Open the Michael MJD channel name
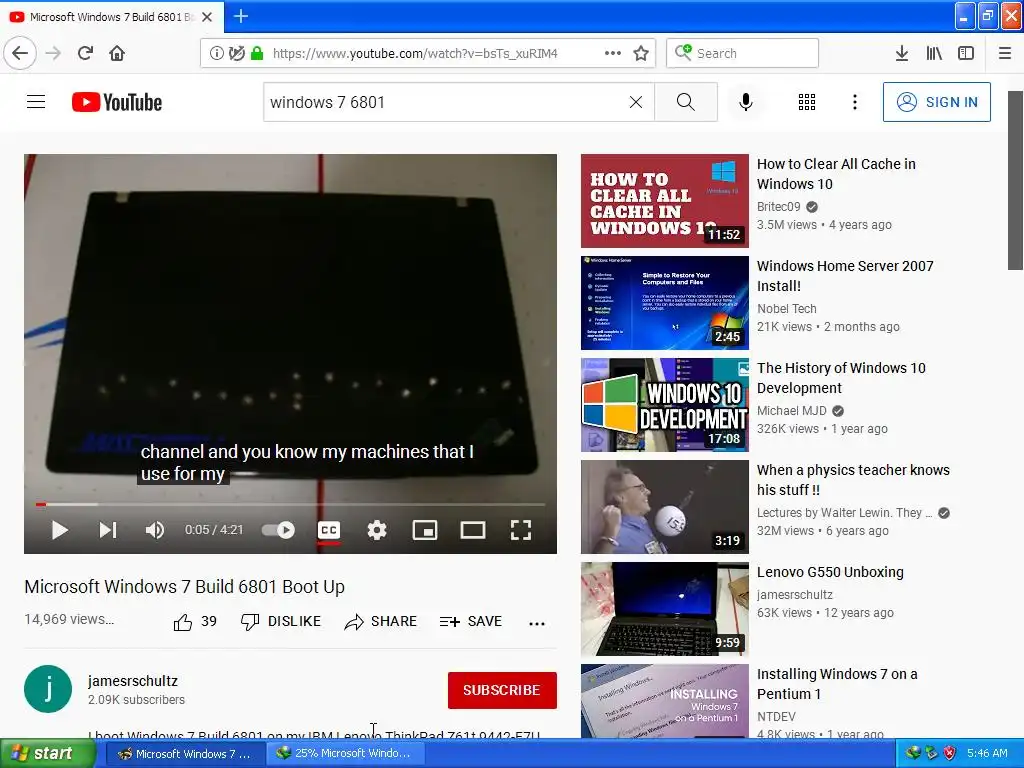 (792, 411)
